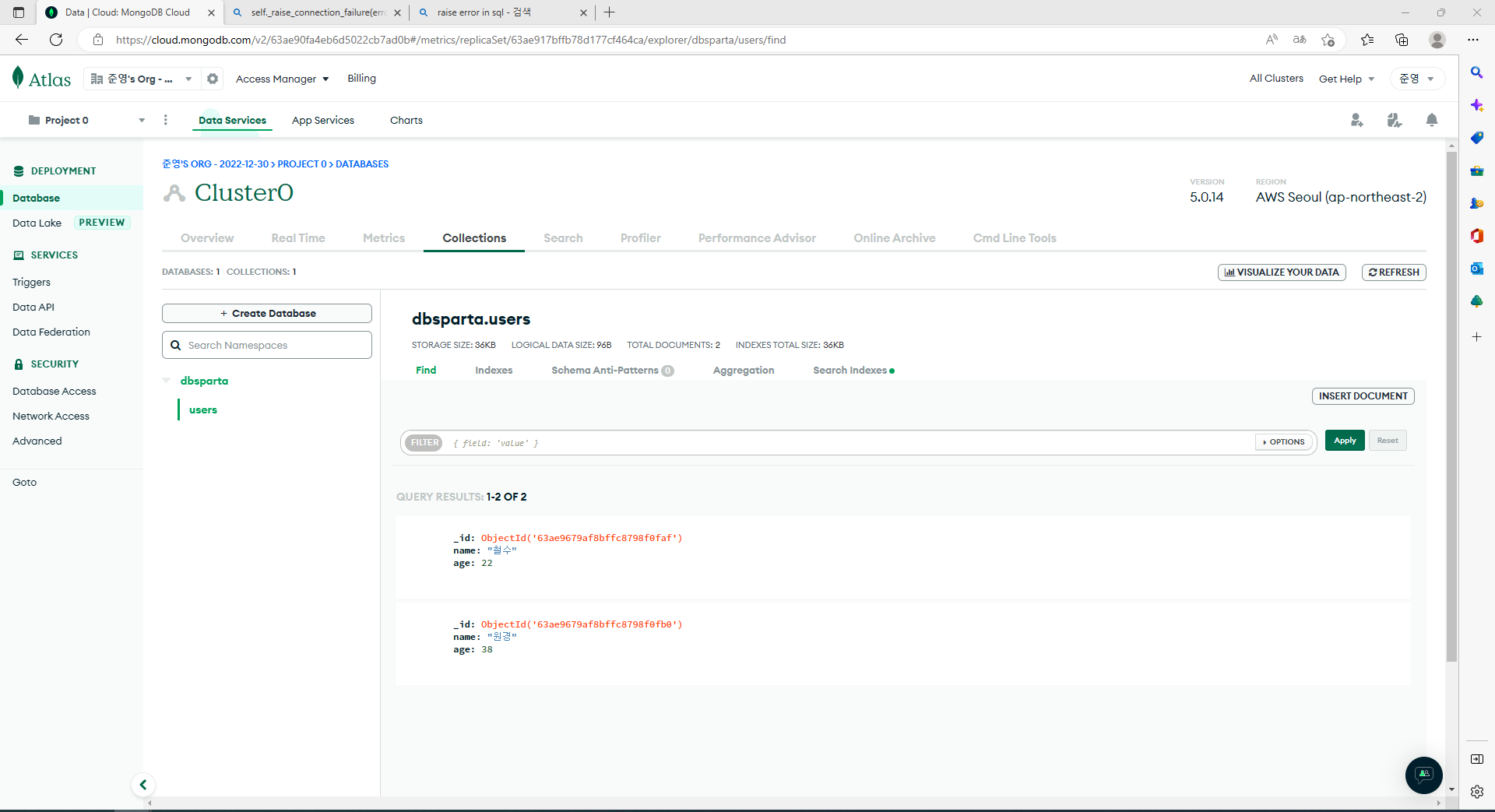Open Project 0 selector dropdown
This screenshot has height=812, width=1495.
tap(86, 120)
